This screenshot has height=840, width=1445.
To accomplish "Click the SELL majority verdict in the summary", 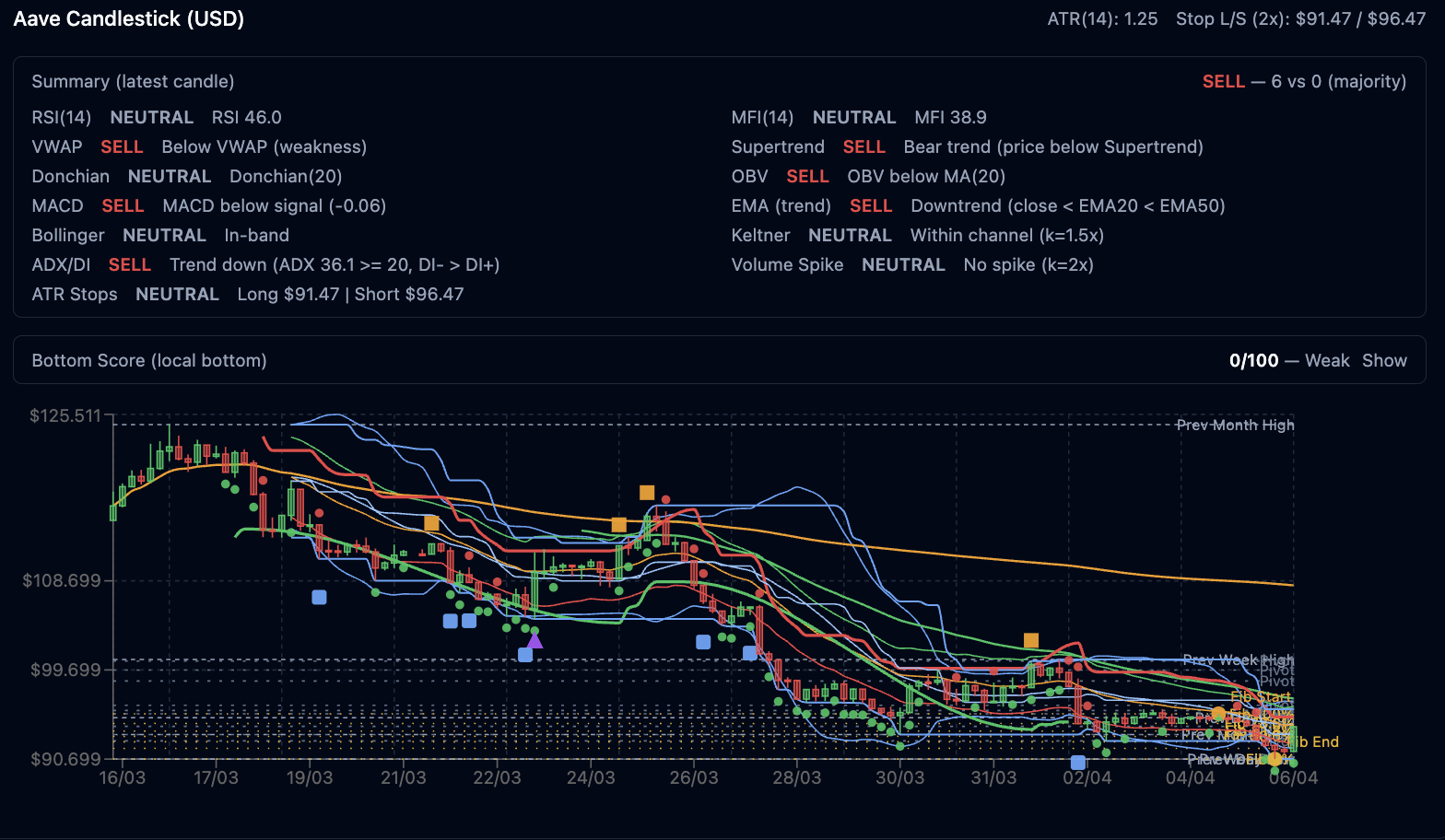I will coord(1223,81).
